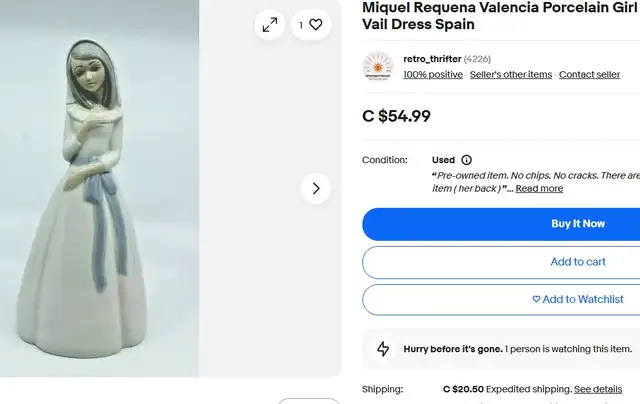Click the heart icon in Add to Watchlist
This screenshot has height=404, width=640.
pyautogui.click(x=536, y=299)
